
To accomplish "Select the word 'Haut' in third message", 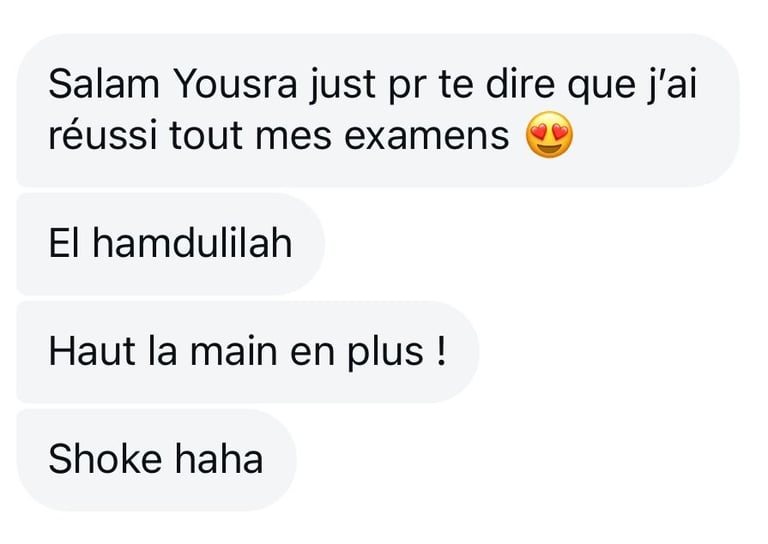I will tap(92, 352).
